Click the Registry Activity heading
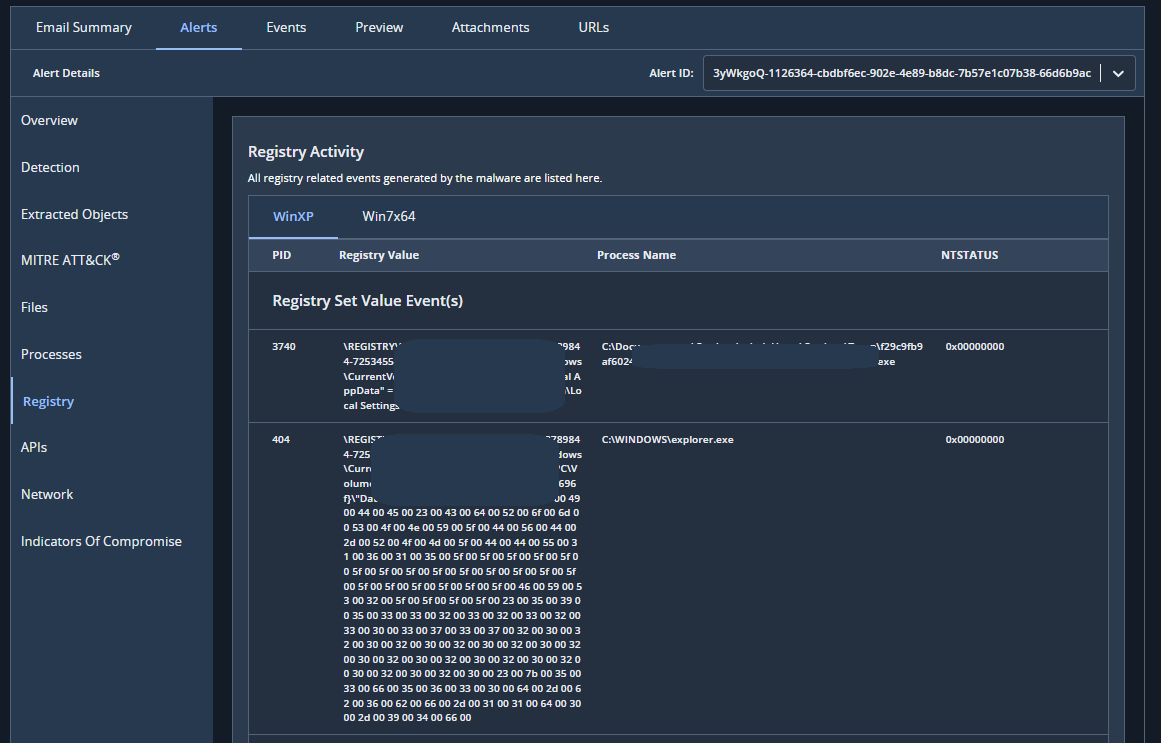The width and height of the screenshot is (1161, 743). pos(306,152)
